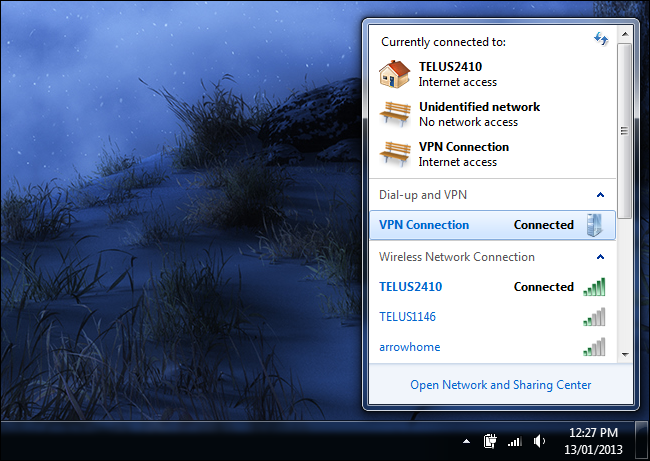Click the 'Currently connected to:' heading
The image size is (650, 461).
tap(443, 42)
